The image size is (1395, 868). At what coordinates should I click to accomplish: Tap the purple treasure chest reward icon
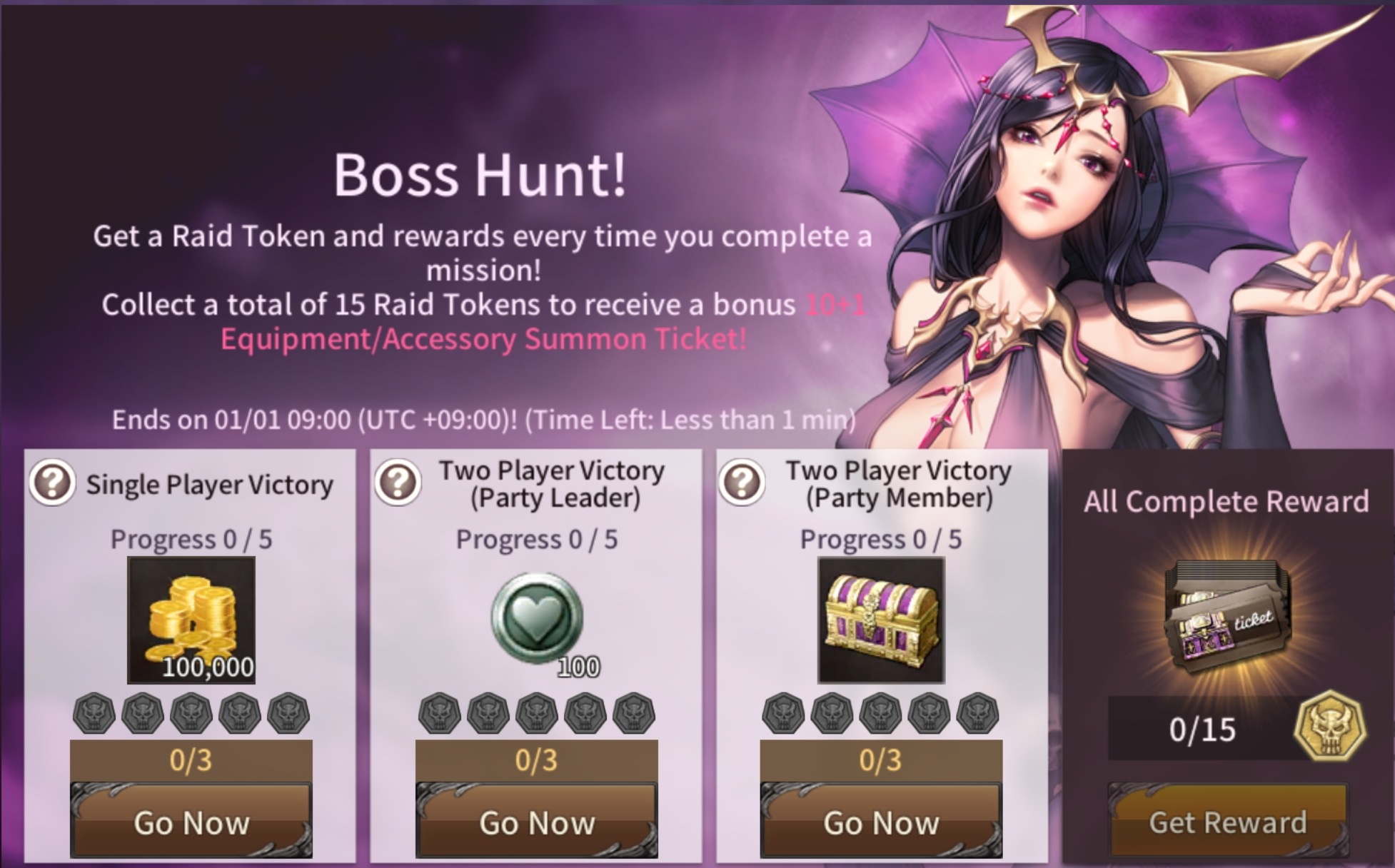(x=881, y=620)
